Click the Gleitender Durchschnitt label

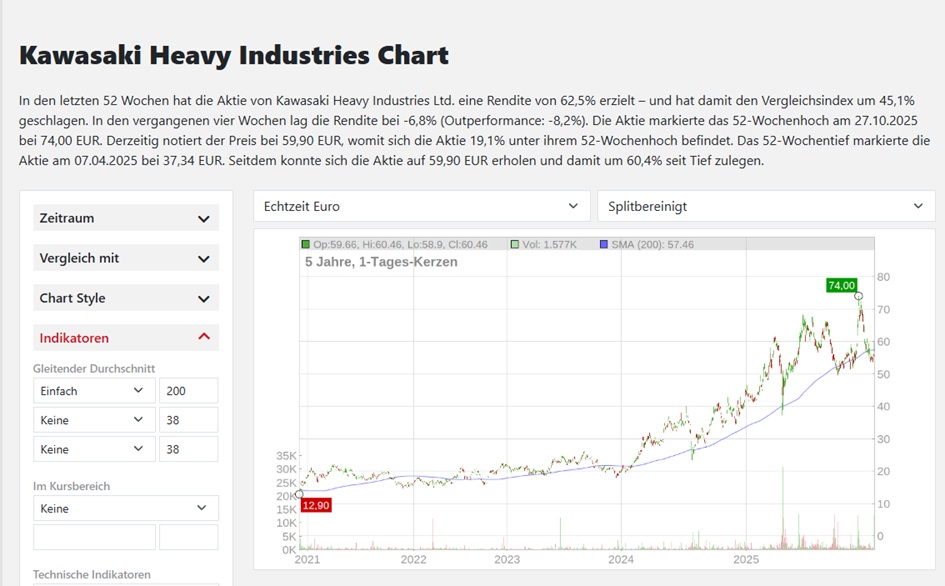point(94,368)
